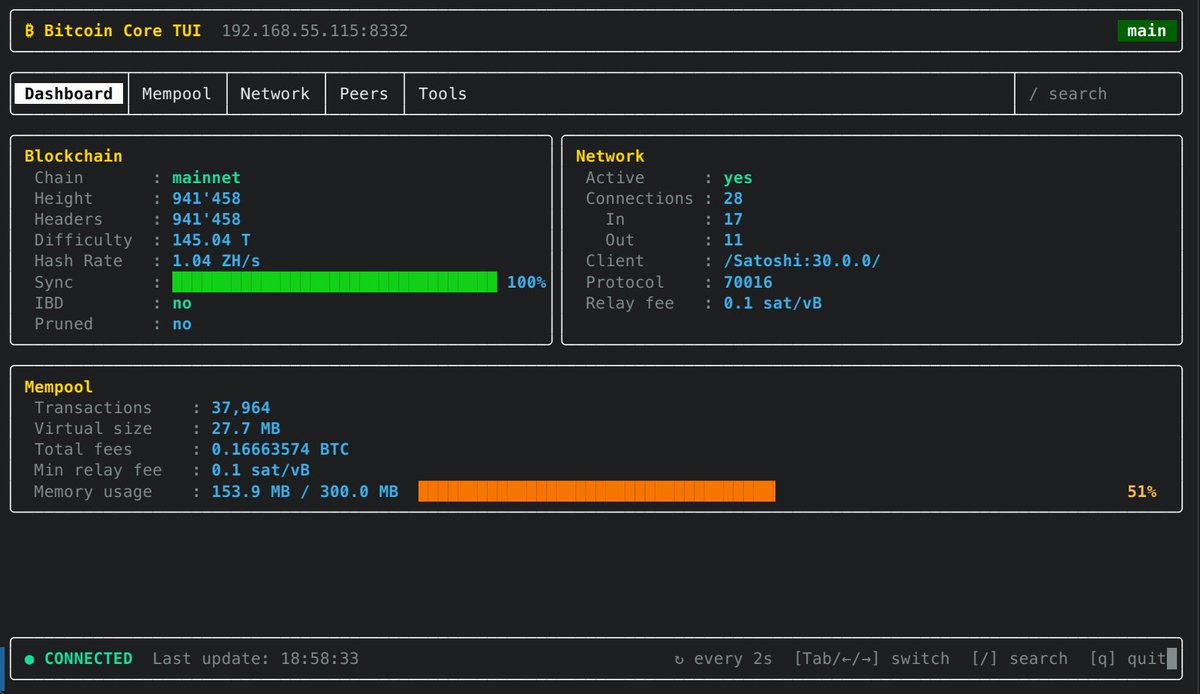Focus the / search input field
The width and height of the screenshot is (1200, 694).
pos(1098,94)
